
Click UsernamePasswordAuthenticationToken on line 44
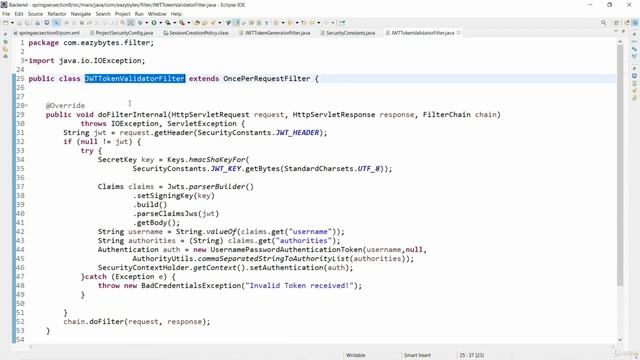pos(287,250)
